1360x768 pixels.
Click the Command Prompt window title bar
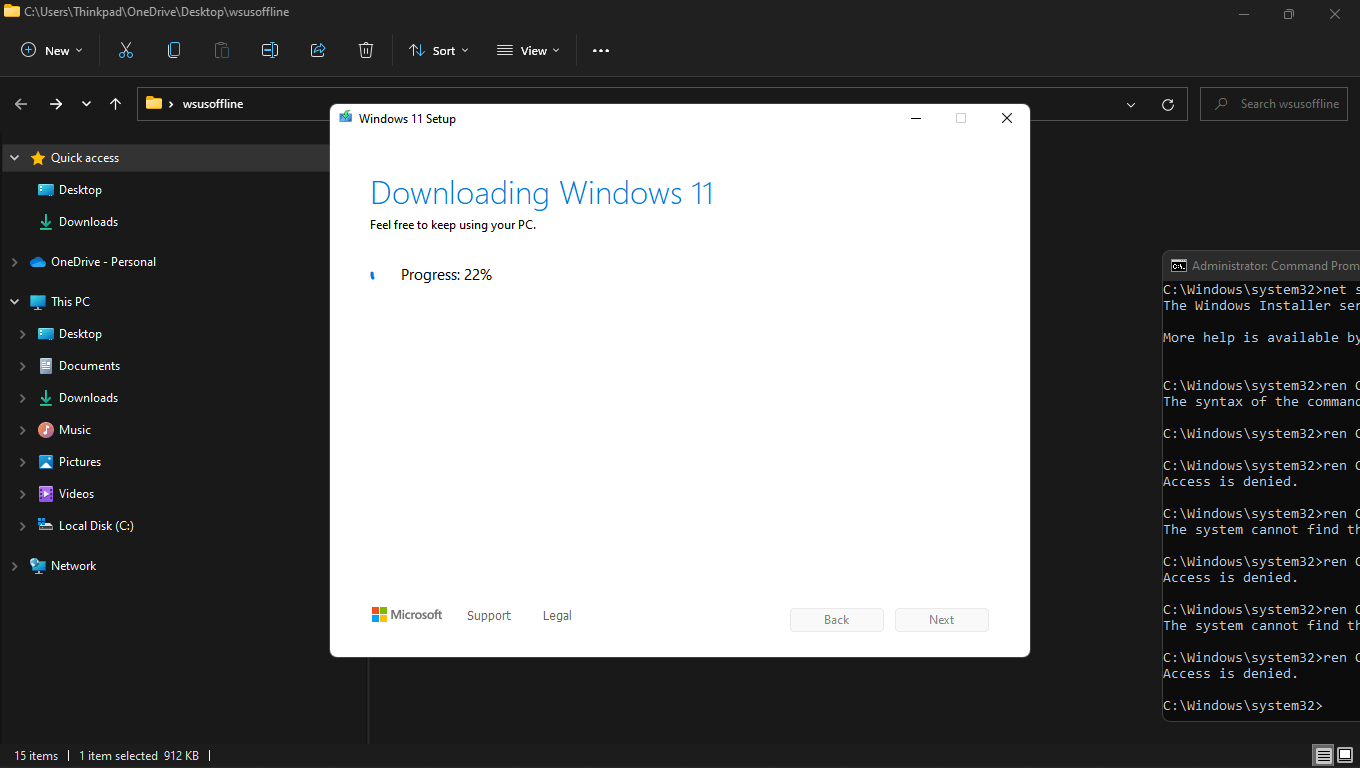tap(1262, 266)
